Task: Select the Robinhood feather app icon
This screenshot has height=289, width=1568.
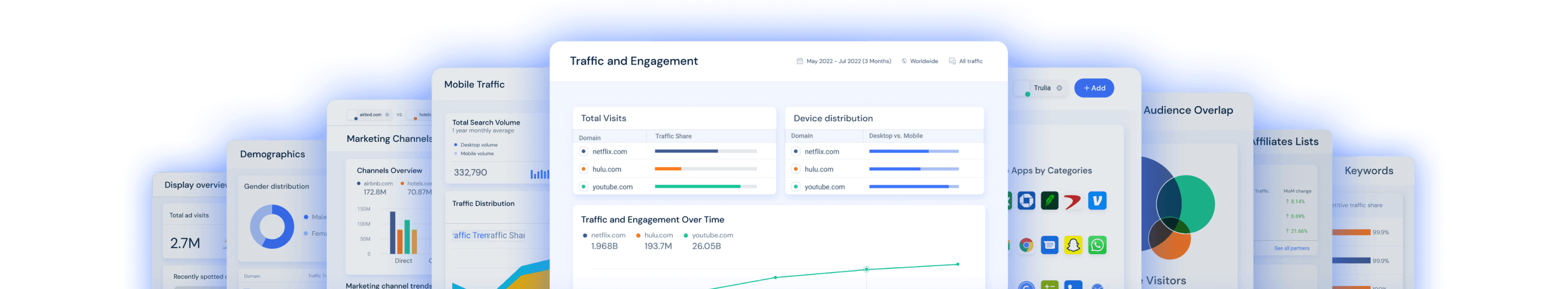Action: (x=1049, y=201)
